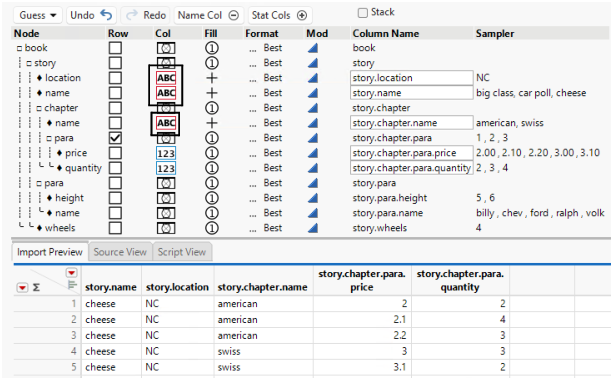Check the Row checkbox for book

[x=115, y=48]
